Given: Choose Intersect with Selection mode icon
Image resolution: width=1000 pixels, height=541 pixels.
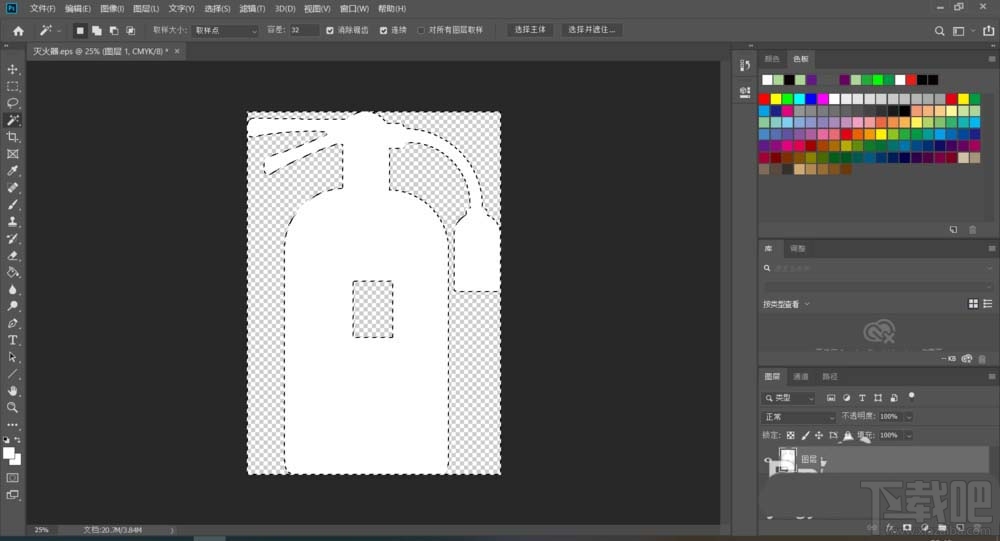Looking at the screenshot, I should tap(130, 30).
